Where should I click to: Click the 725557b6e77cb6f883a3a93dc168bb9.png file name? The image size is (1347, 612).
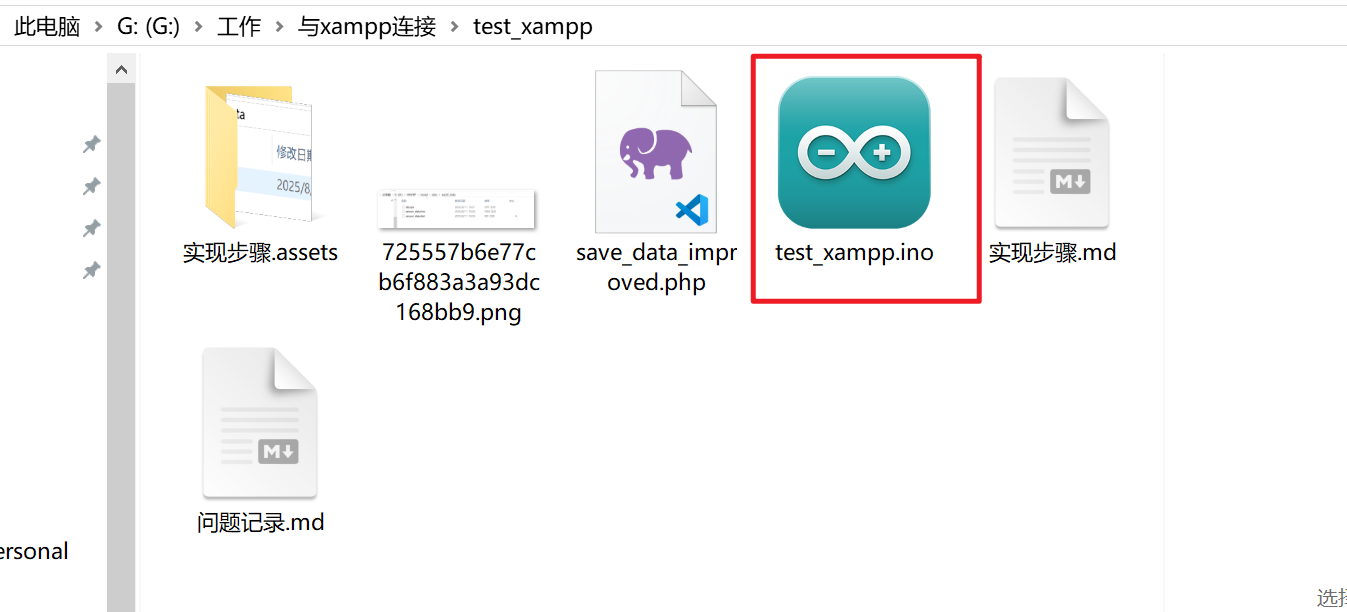pos(459,282)
